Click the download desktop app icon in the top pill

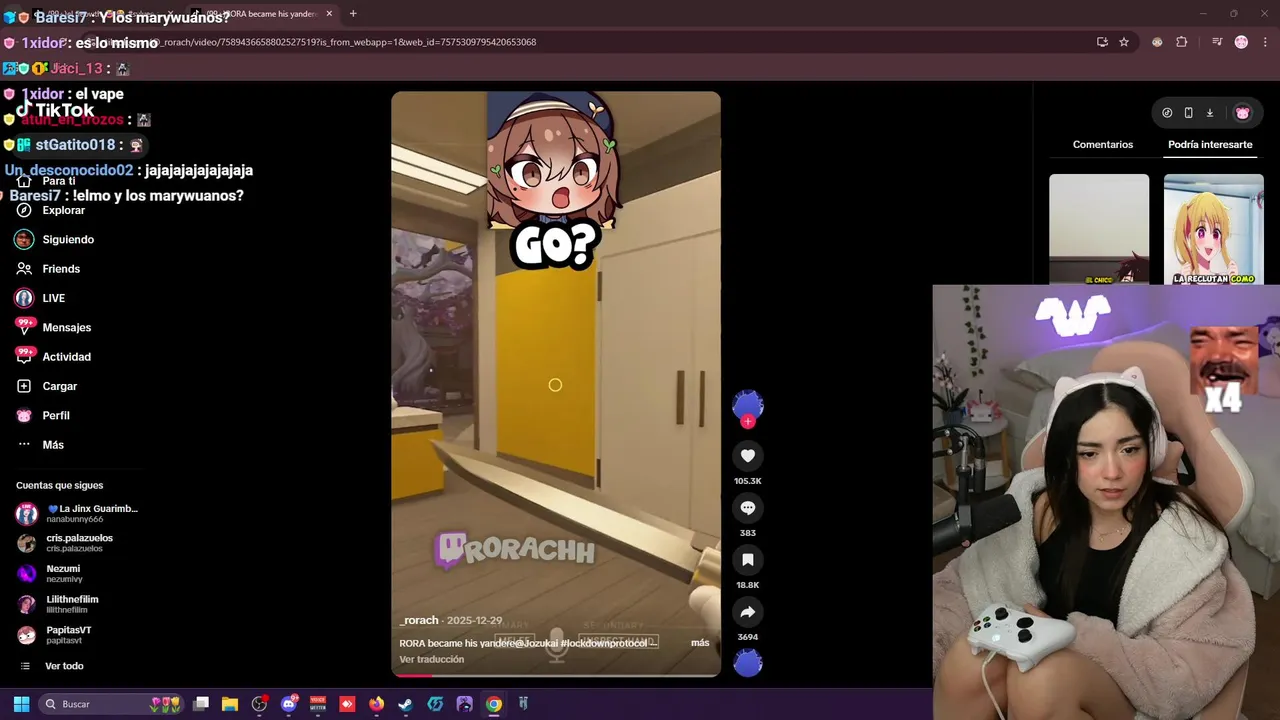1209,113
